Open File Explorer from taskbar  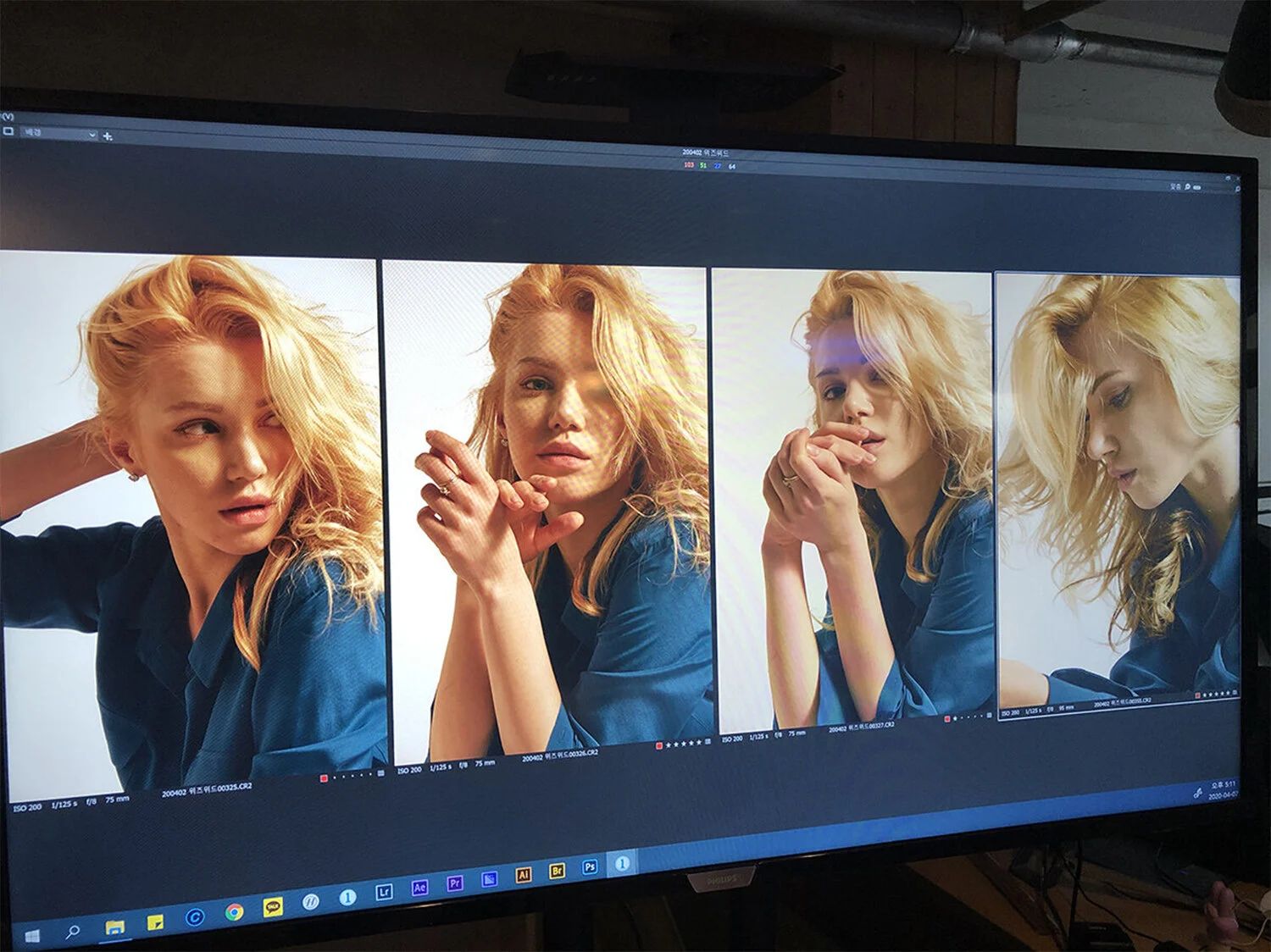point(114,927)
